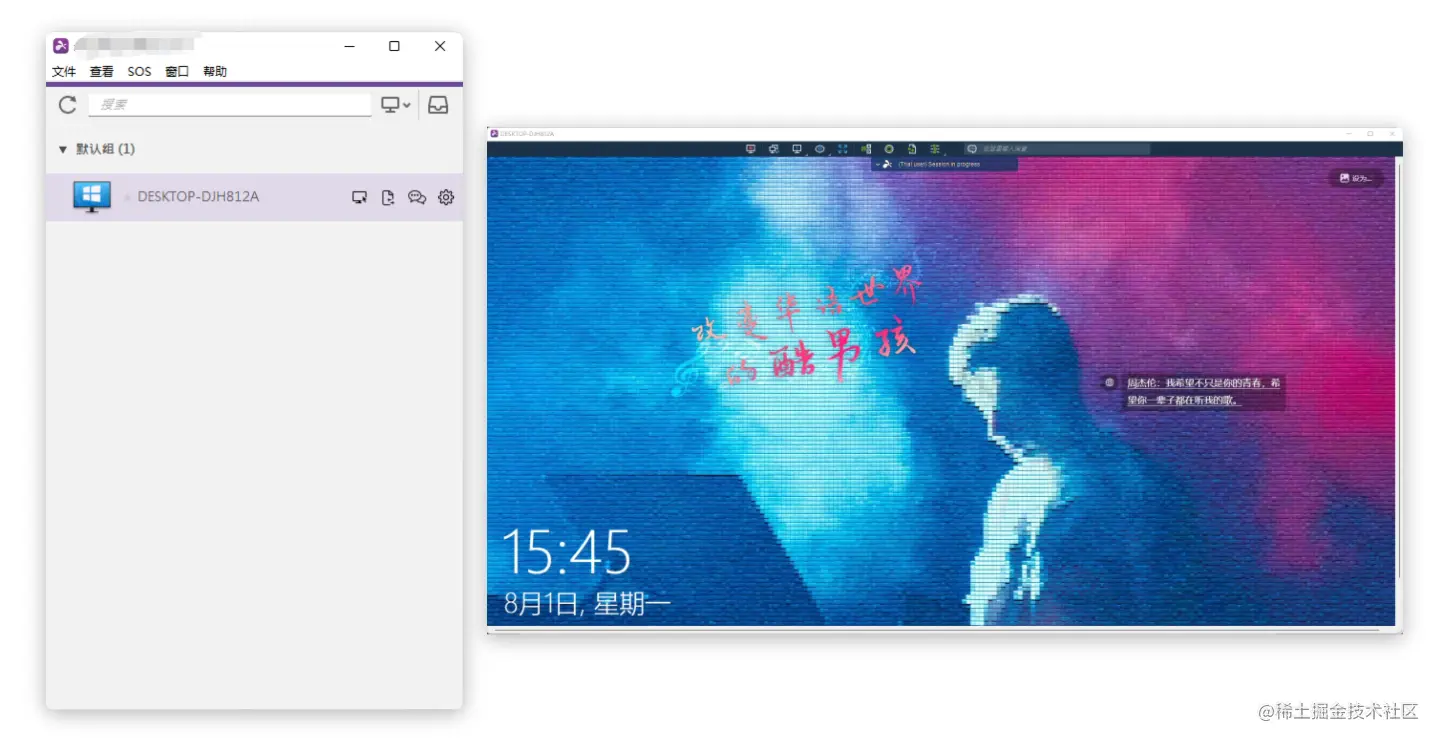Open the white monitor view options in session toolbar

click(797, 149)
